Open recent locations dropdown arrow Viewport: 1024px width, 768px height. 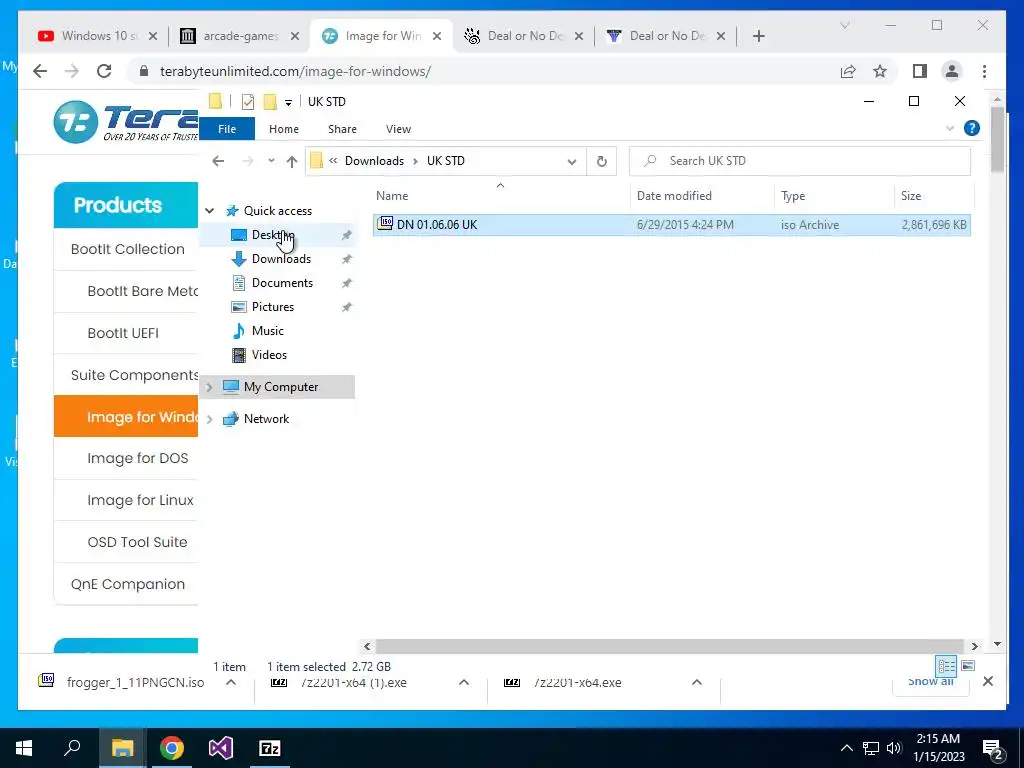[x=271, y=161]
